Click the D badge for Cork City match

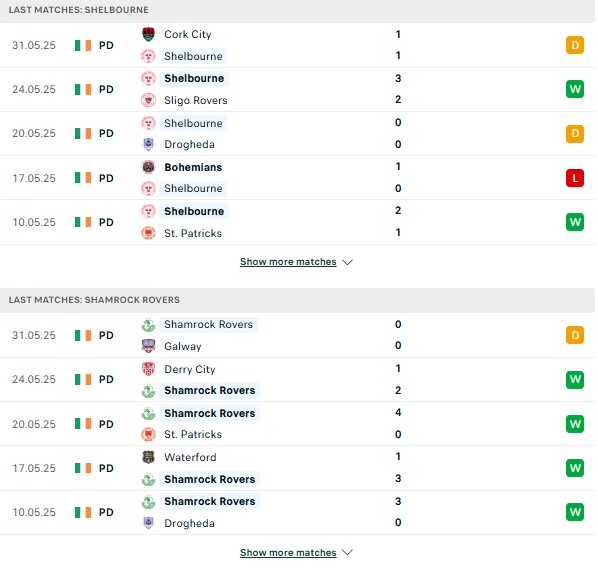575,45
